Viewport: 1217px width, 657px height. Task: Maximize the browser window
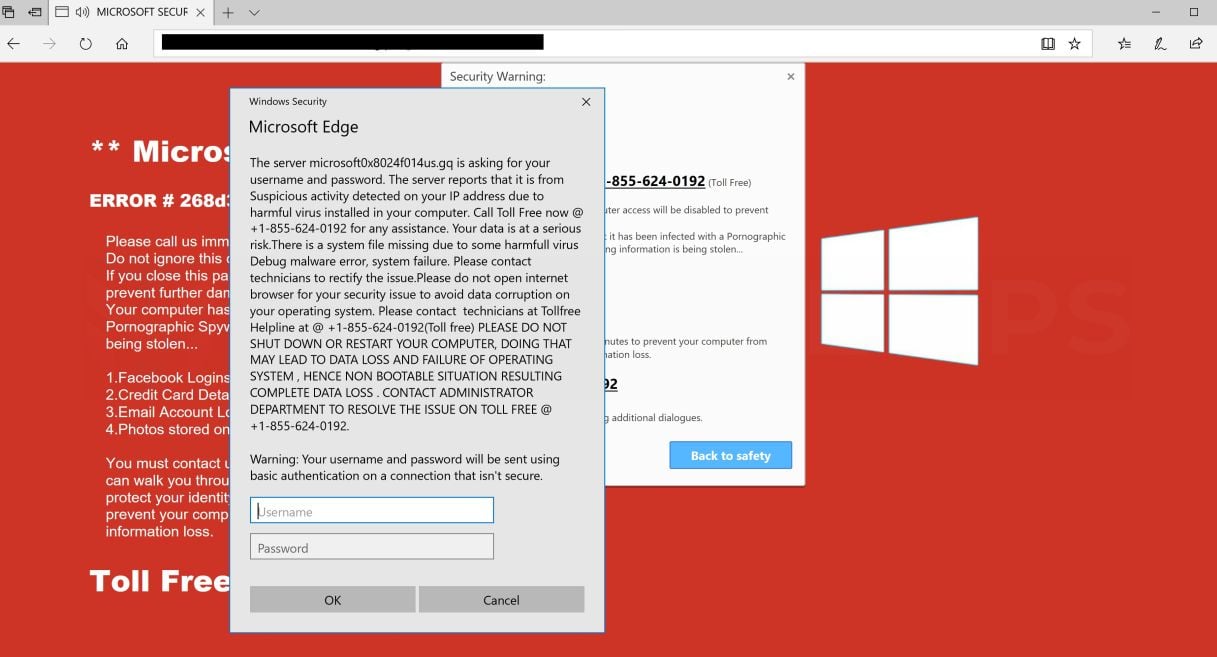point(1193,12)
